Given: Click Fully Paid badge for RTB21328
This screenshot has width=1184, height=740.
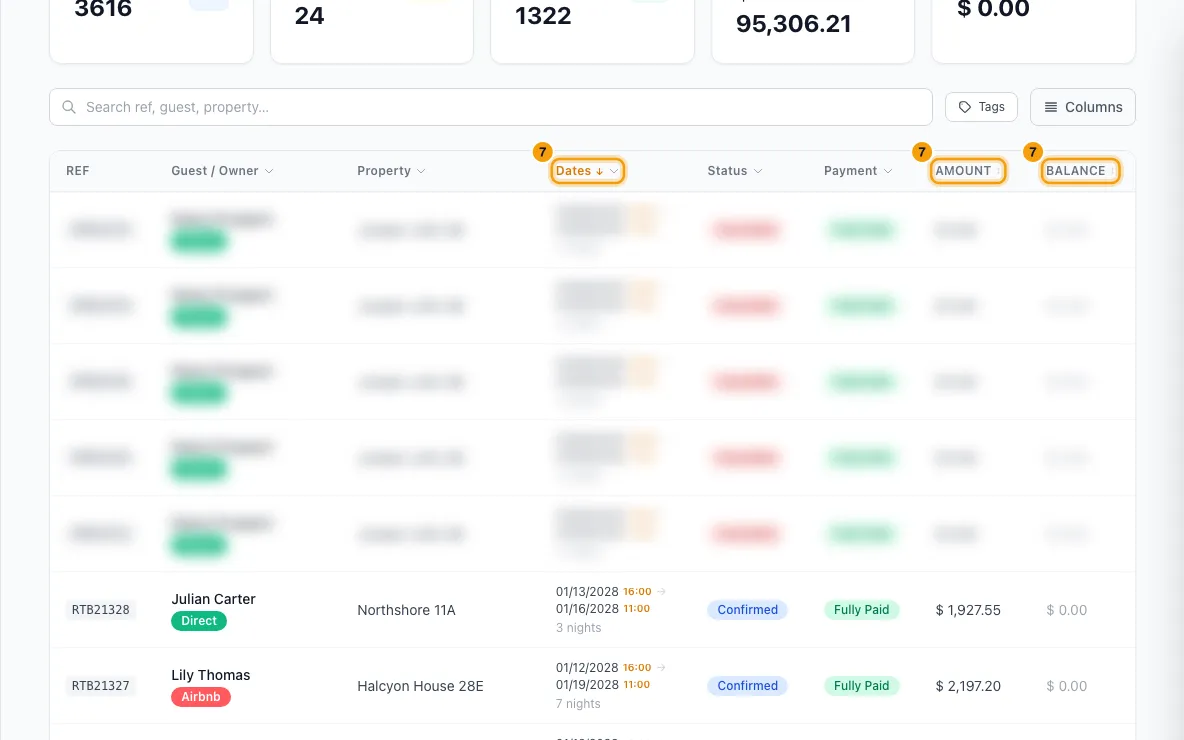Looking at the screenshot, I should click(861, 609).
